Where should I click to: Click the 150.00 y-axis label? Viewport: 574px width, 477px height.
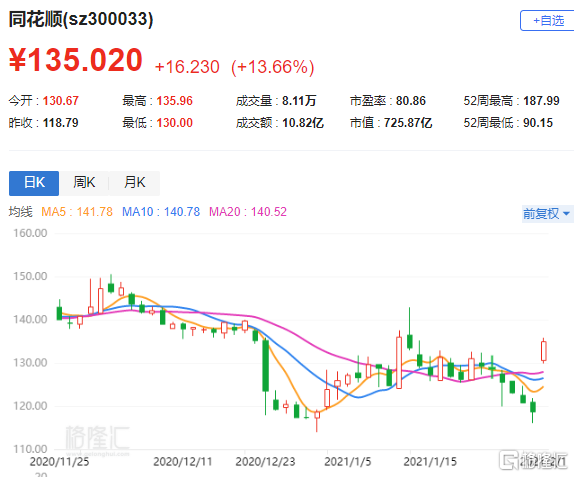30,276
